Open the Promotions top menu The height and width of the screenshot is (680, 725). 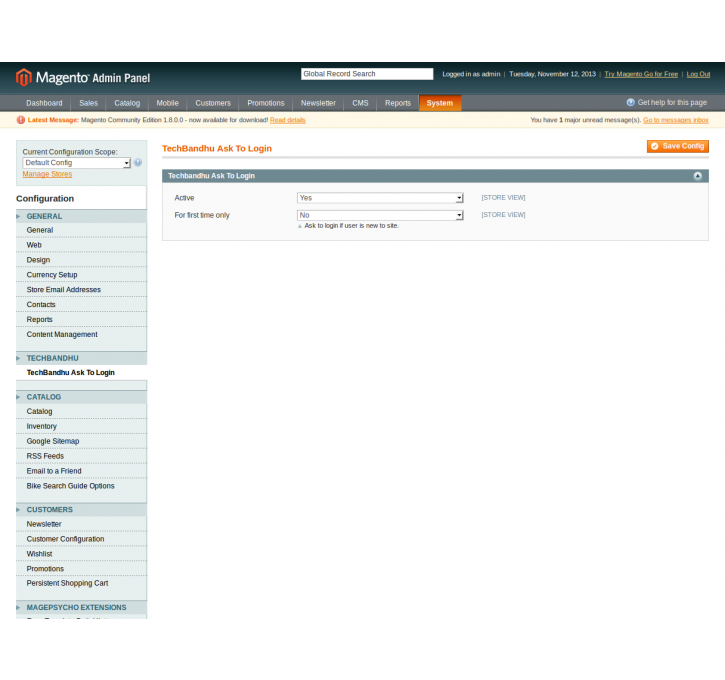pyautogui.click(x=266, y=103)
